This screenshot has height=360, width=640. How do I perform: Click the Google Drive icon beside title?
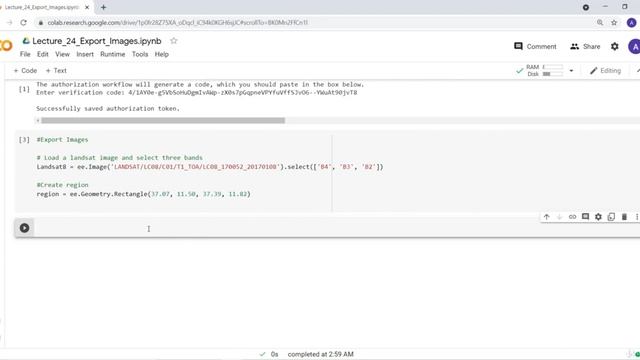(x=26, y=41)
